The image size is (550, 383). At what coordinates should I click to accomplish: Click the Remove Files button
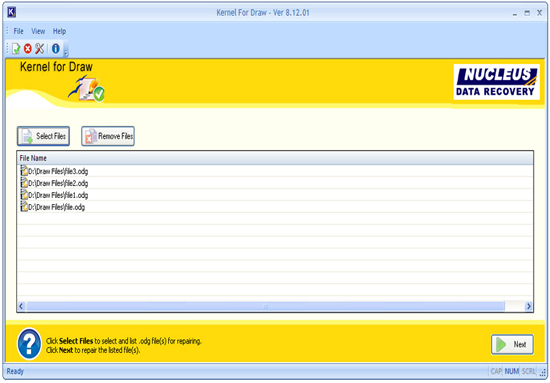(x=108, y=136)
